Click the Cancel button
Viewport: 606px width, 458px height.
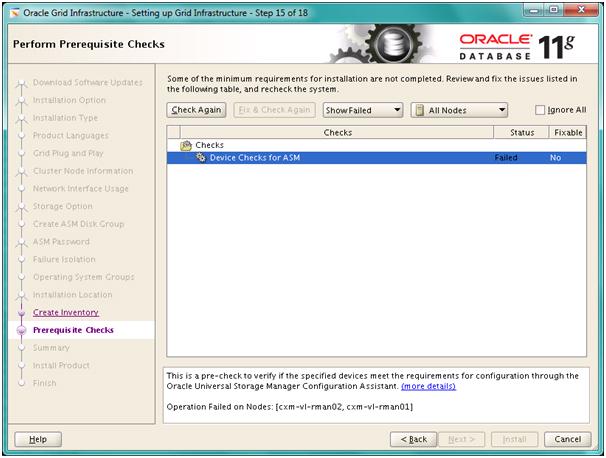coord(567,439)
